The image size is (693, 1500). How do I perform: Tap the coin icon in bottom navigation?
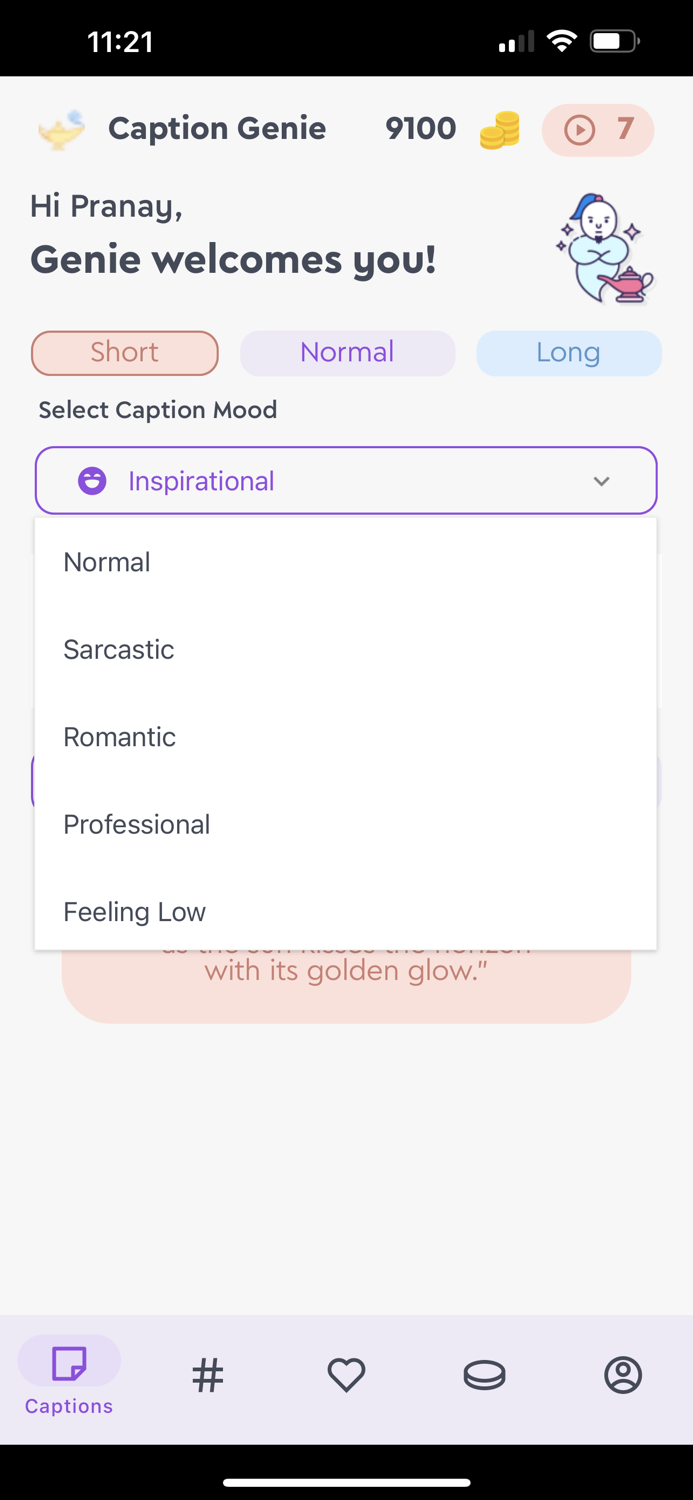click(x=484, y=1375)
